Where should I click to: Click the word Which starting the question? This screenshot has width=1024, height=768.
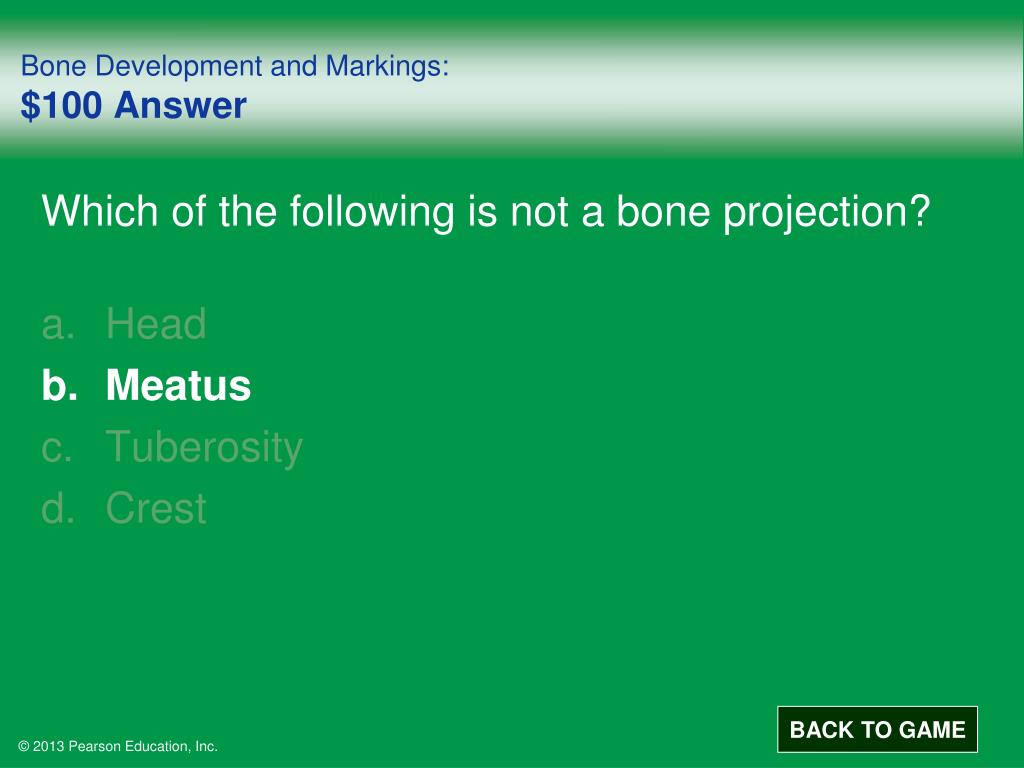click(x=99, y=211)
